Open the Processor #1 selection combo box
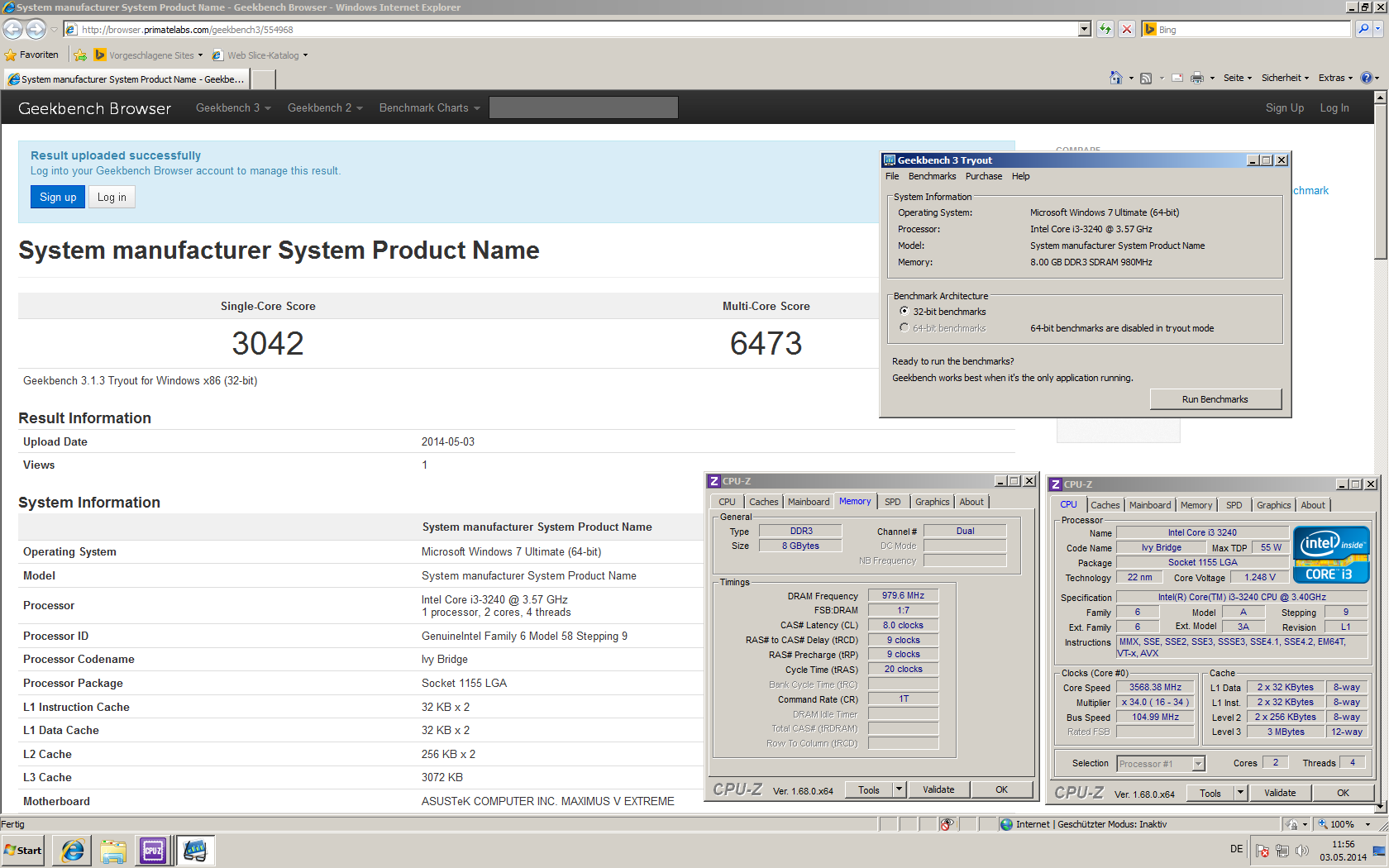The height and width of the screenshot is (868, 1389). (1161, 764)
